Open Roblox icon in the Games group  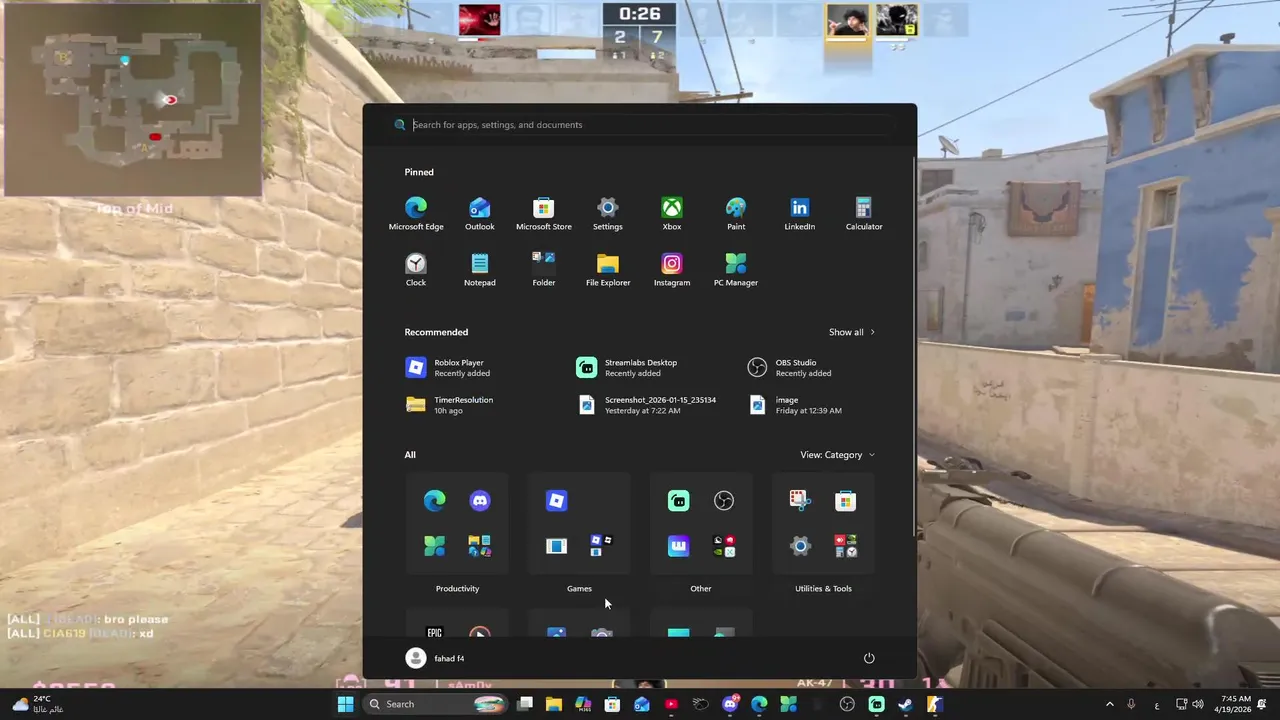pos(557,501)
